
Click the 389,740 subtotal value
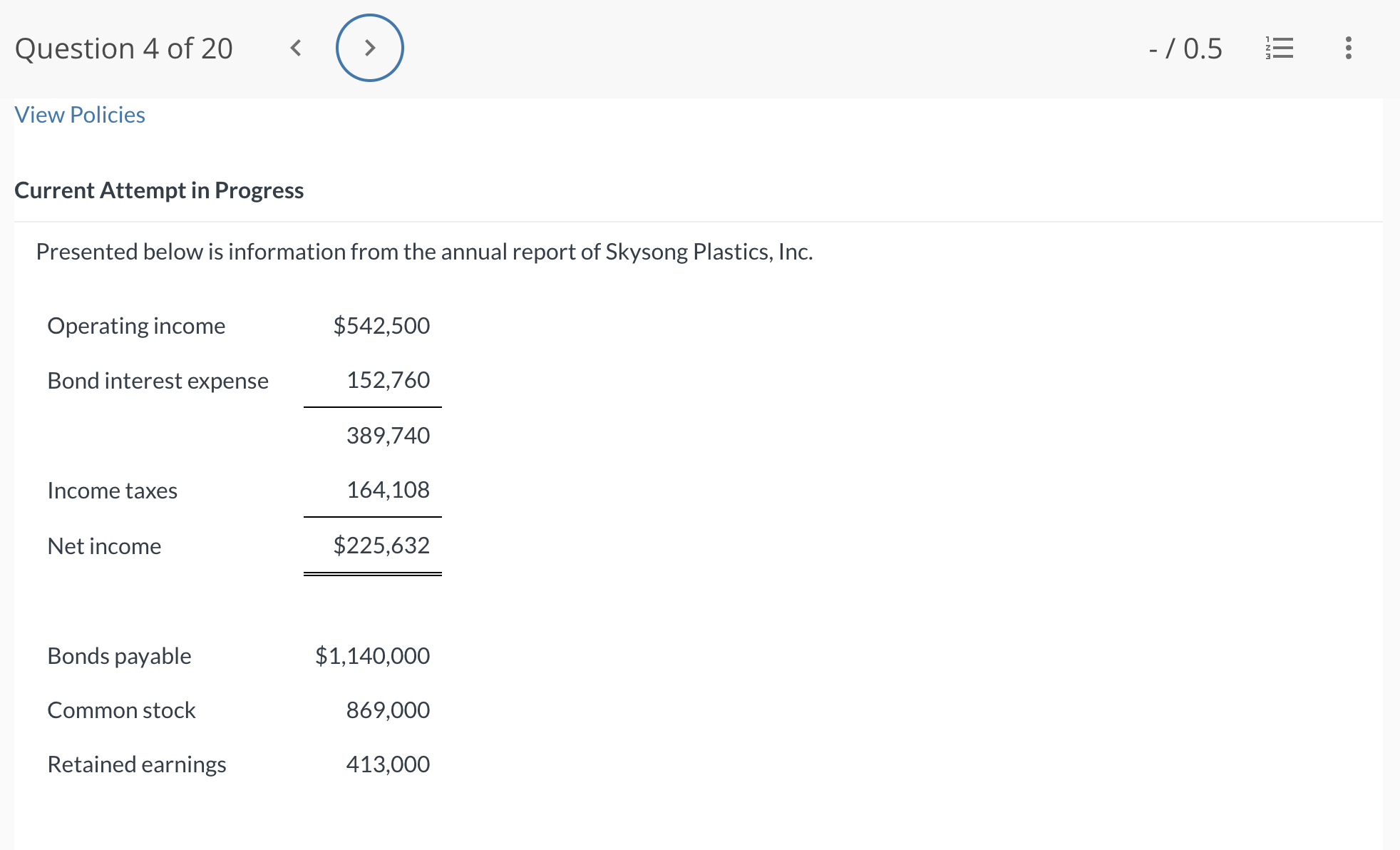(x=388, y=436)
